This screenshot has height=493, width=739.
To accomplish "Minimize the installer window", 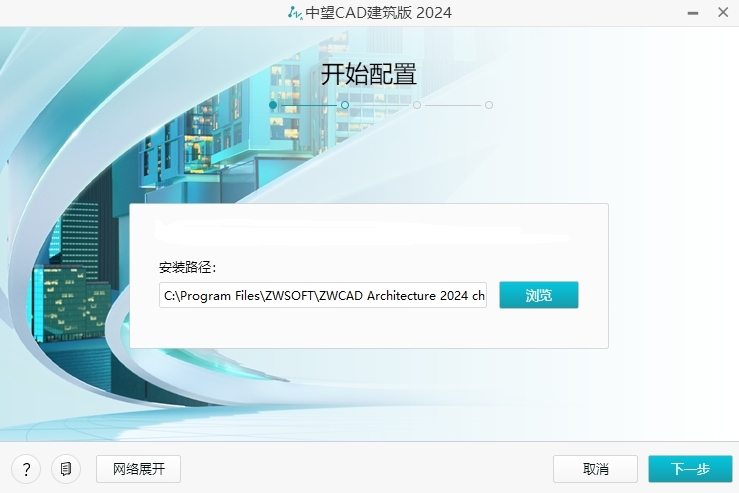I will pyautogui.click(x=693, y=13).
